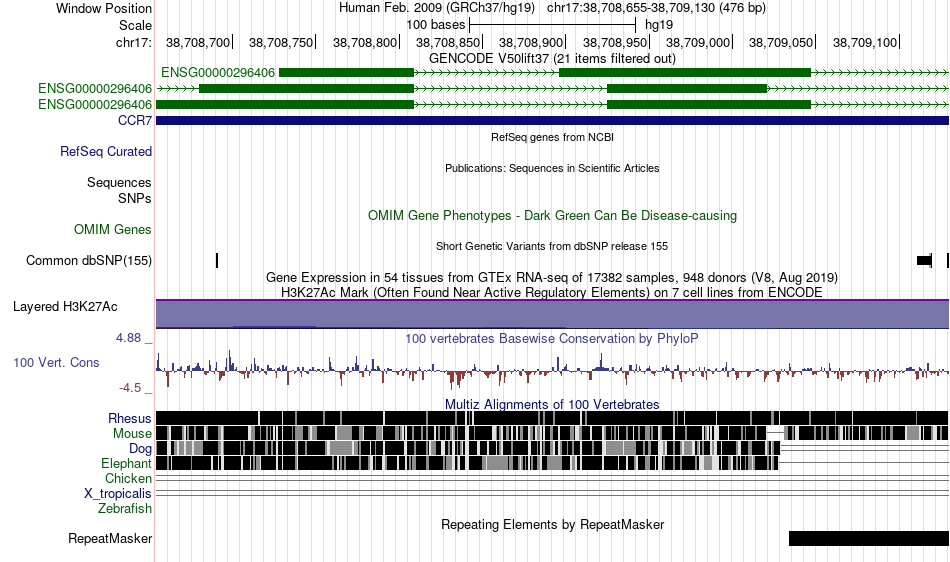
Task: Click the Rhesus alignment row
Action: pos(552,418)
